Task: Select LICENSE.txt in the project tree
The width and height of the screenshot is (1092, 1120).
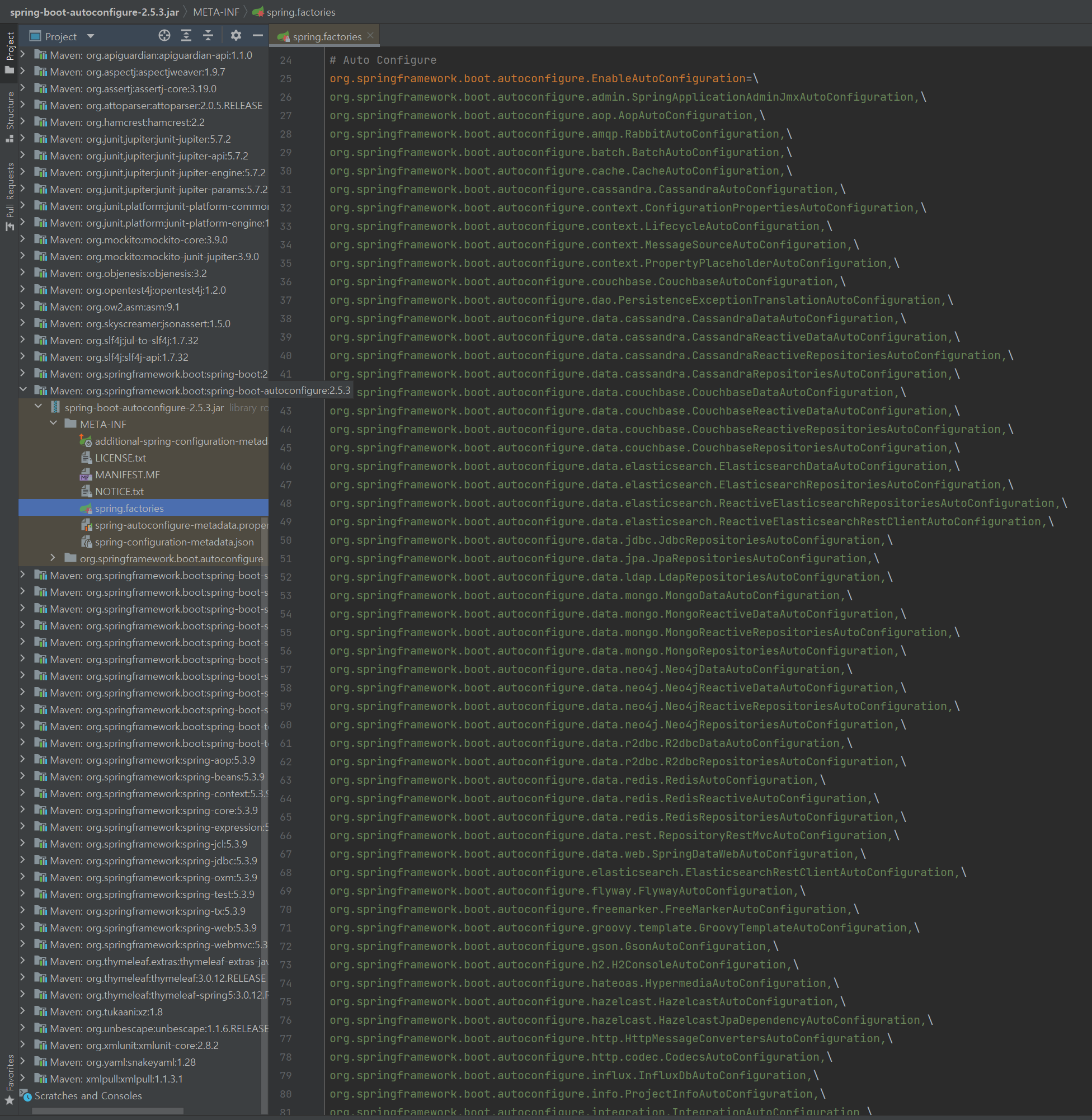Action: point(121,458)
